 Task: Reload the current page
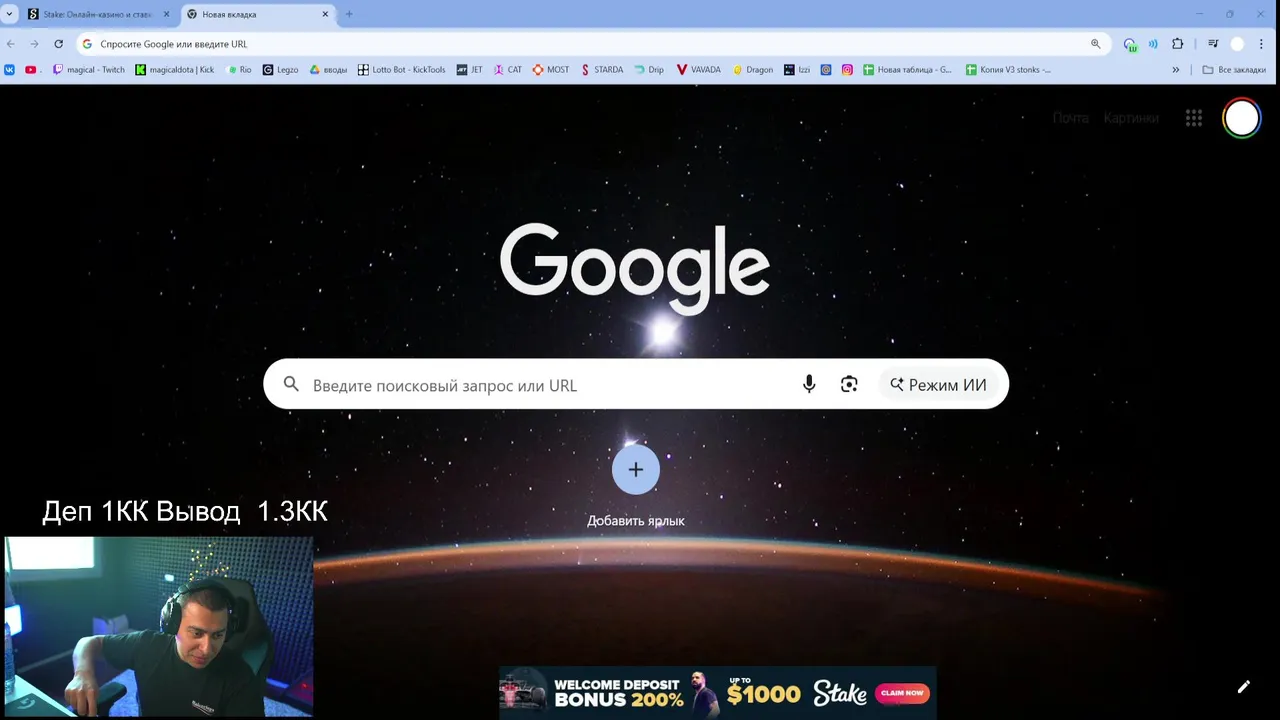58,44
